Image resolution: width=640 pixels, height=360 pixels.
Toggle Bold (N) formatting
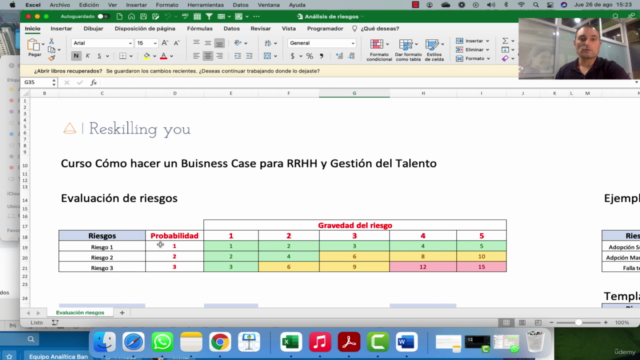(x=76, y=56)
